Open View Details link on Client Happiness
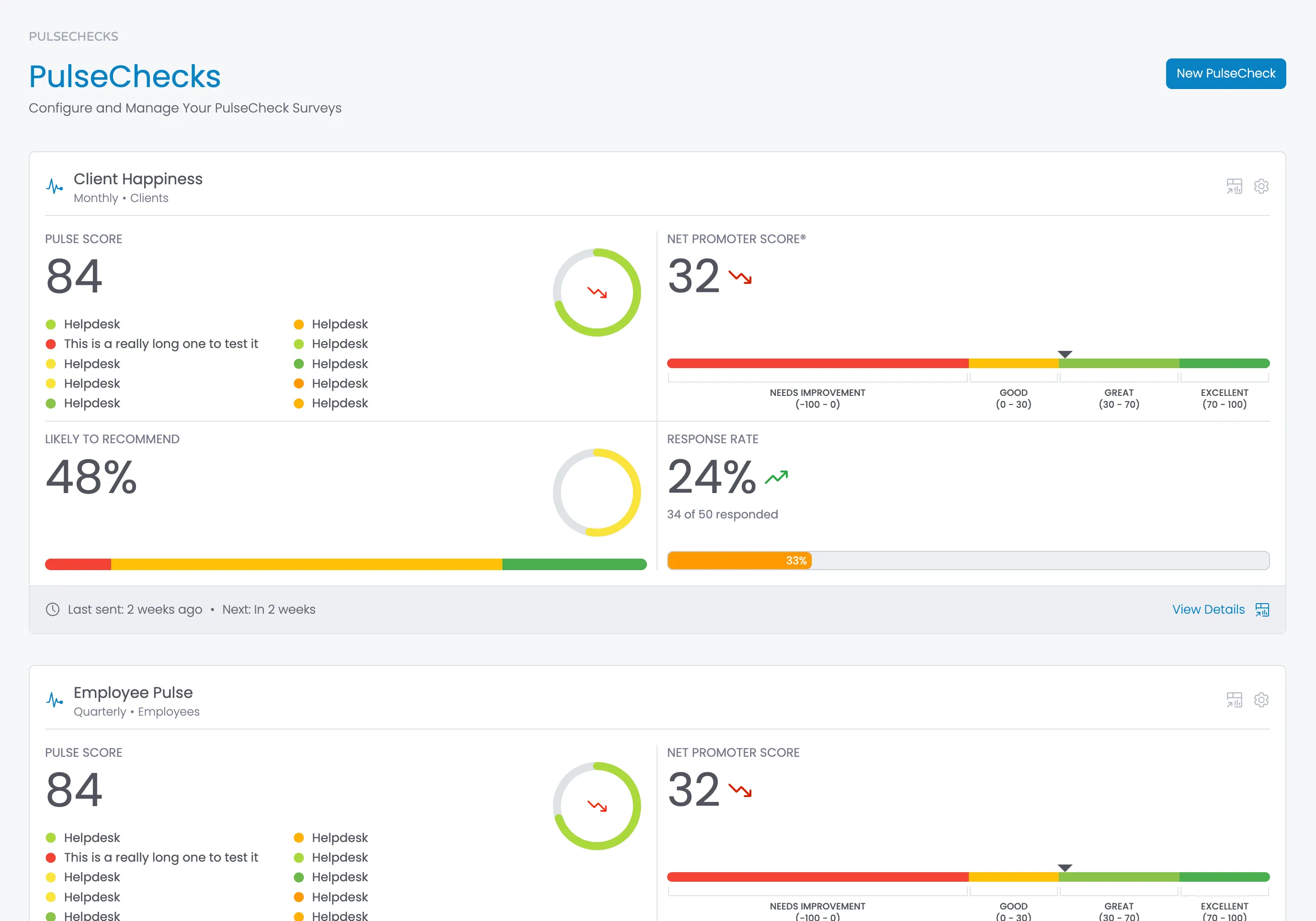The height and width of the screenshot is (921, 1316). pos(1208,609)
